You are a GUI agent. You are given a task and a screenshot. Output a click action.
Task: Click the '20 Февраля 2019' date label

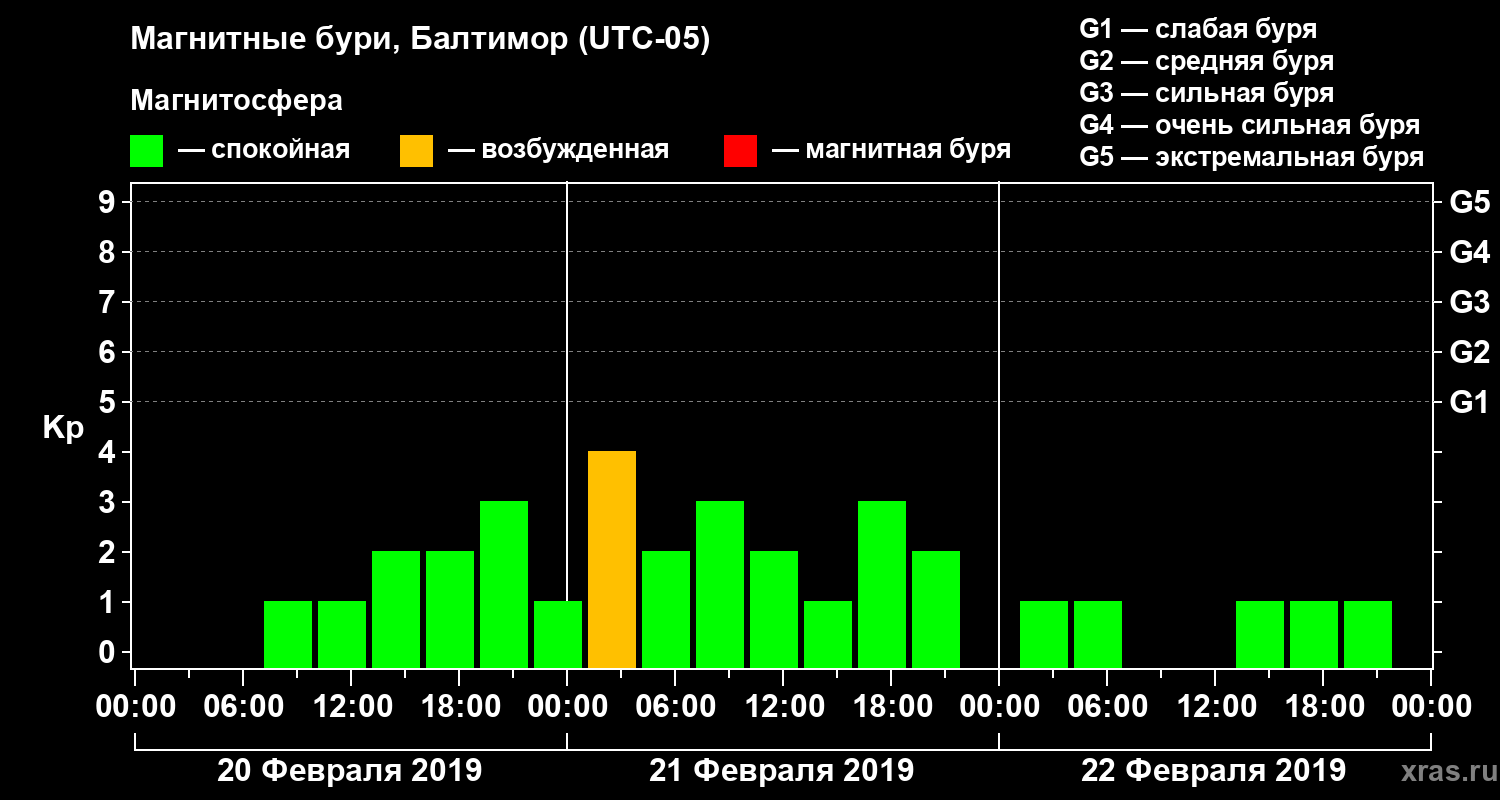point(350,771)
